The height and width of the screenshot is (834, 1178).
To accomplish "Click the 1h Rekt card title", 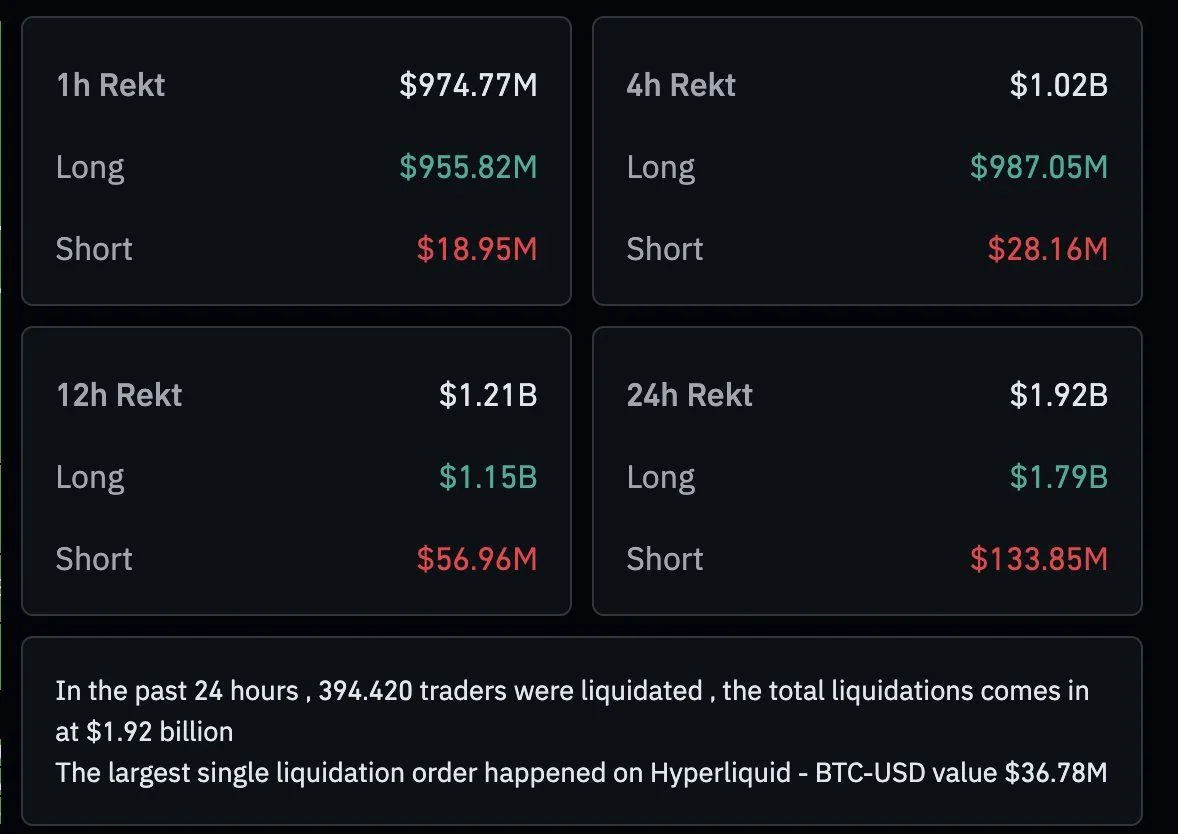I will pyautogui.click(x=110, y=85).
